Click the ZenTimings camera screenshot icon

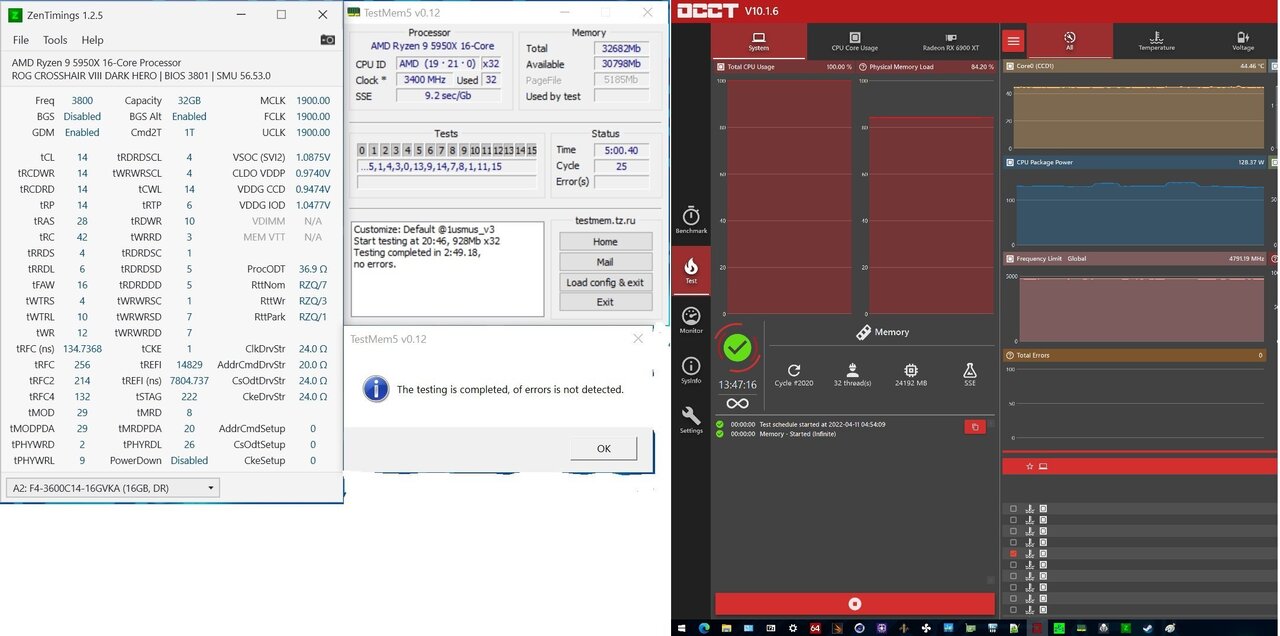coord(327,40)
